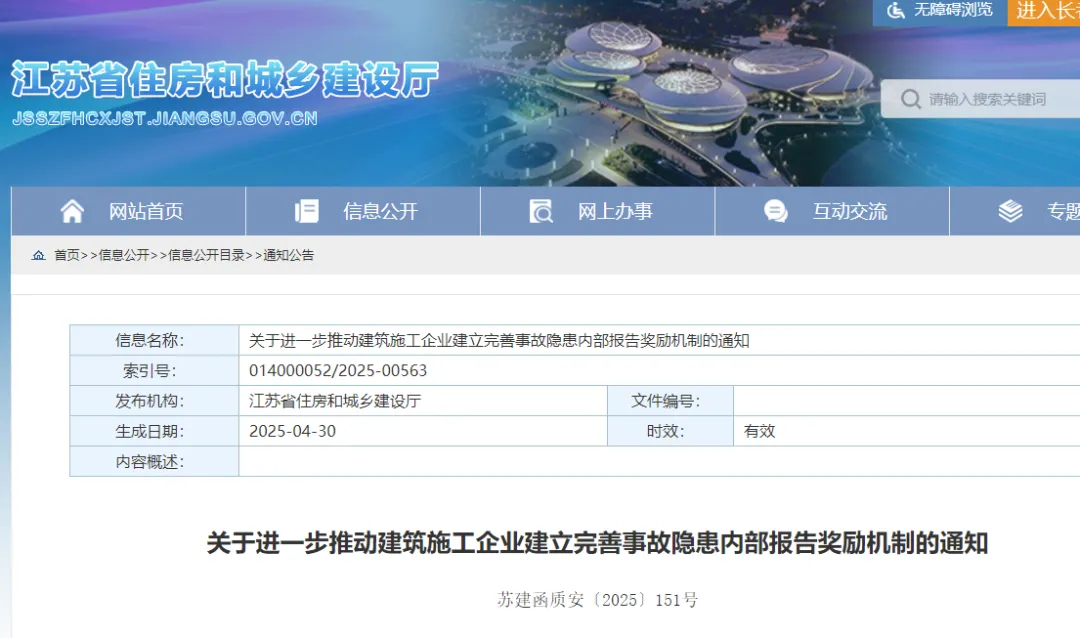Open the 互动交流 navigation tab
This screenshot has width=1080, height=638.
point(832,211)
